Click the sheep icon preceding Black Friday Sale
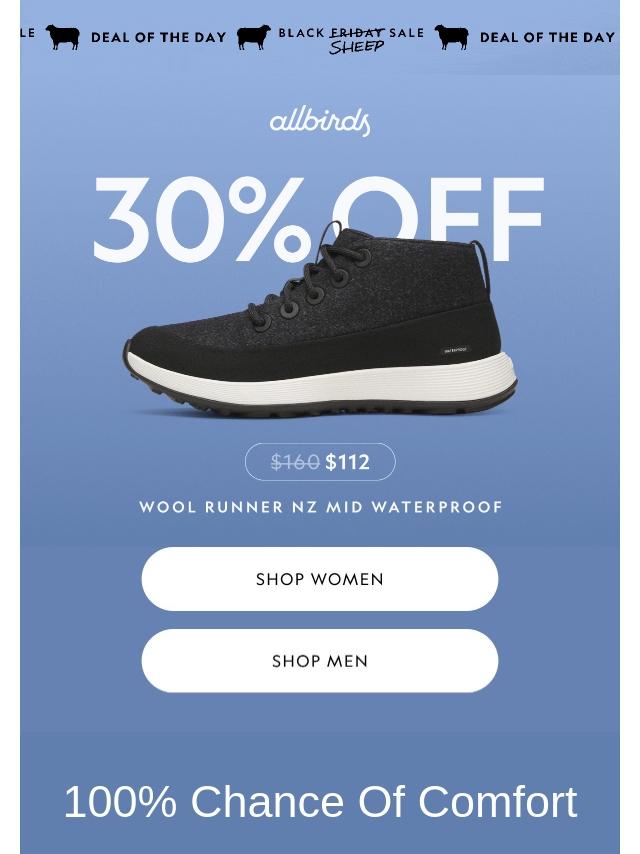 (254, 37)
